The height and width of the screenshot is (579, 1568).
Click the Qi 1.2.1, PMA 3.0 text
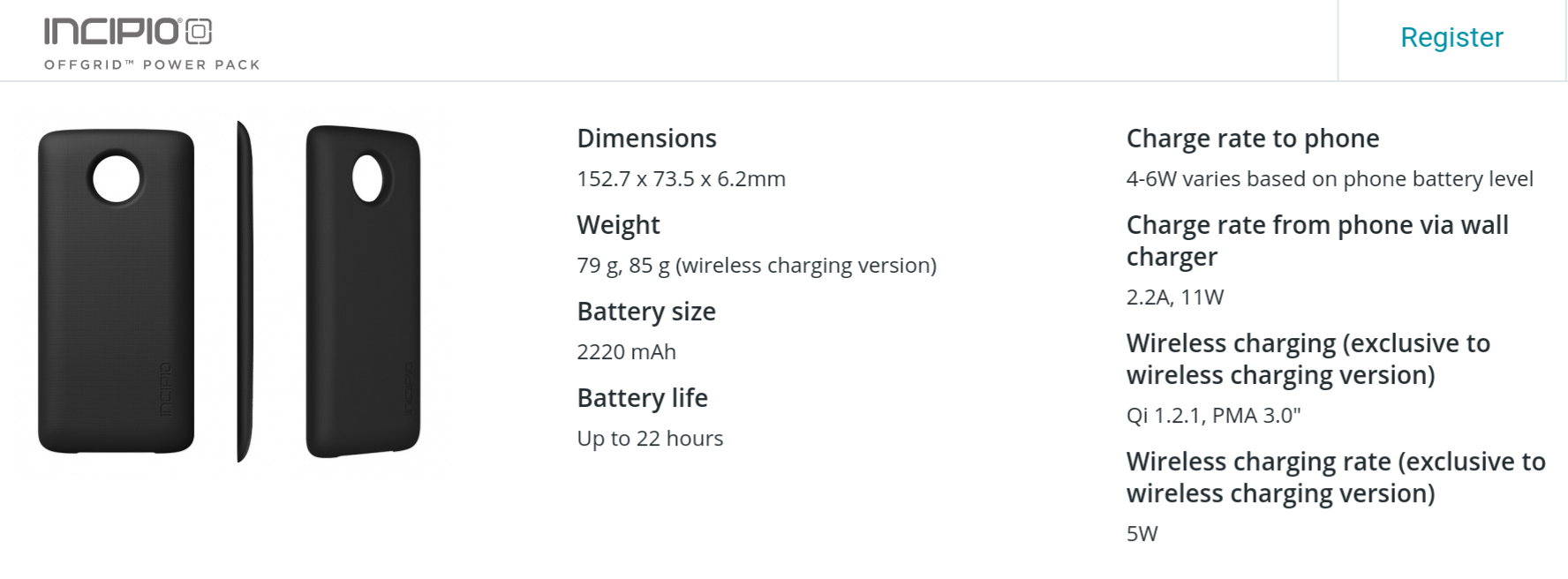tap(1213, 416)
